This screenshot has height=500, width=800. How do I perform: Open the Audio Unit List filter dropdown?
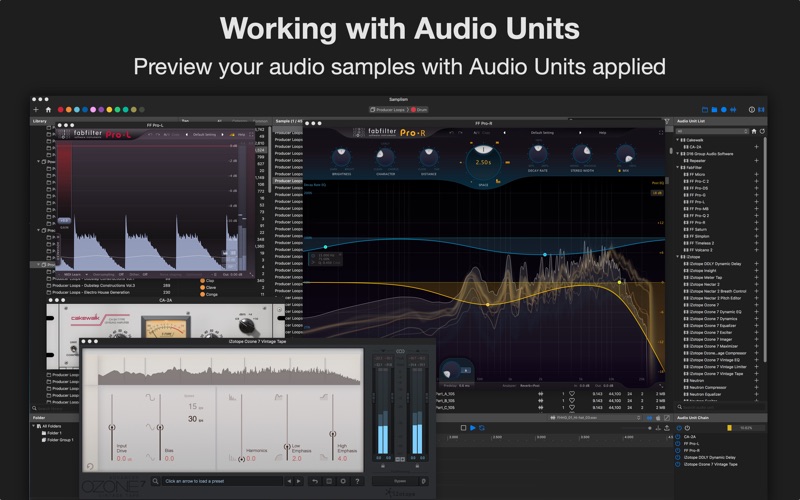[x=712, y=132]
